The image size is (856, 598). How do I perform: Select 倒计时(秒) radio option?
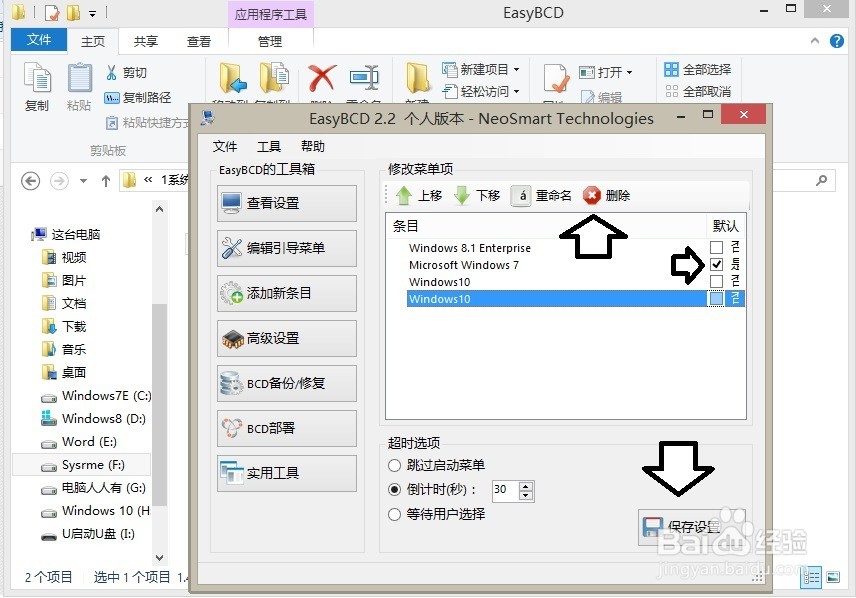394,490
